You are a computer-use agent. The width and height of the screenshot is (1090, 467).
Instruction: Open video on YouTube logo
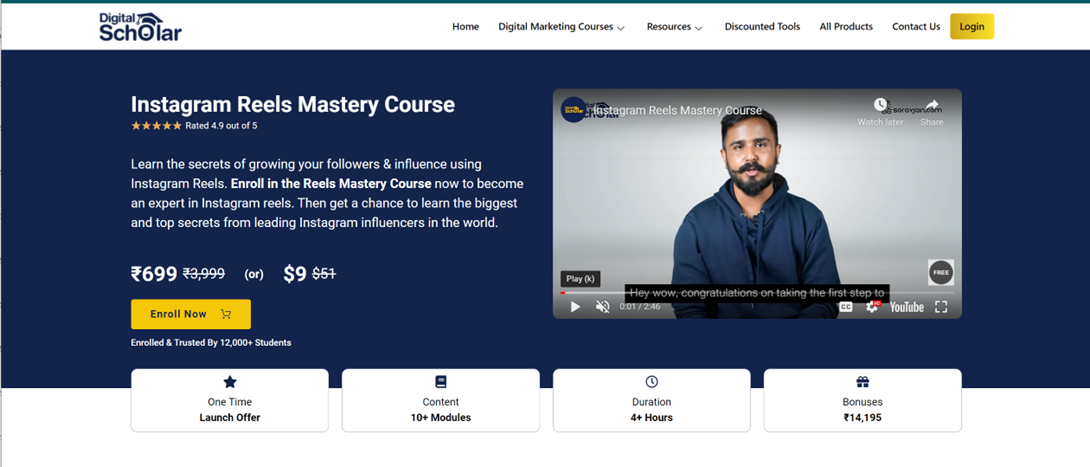[906, 306]
